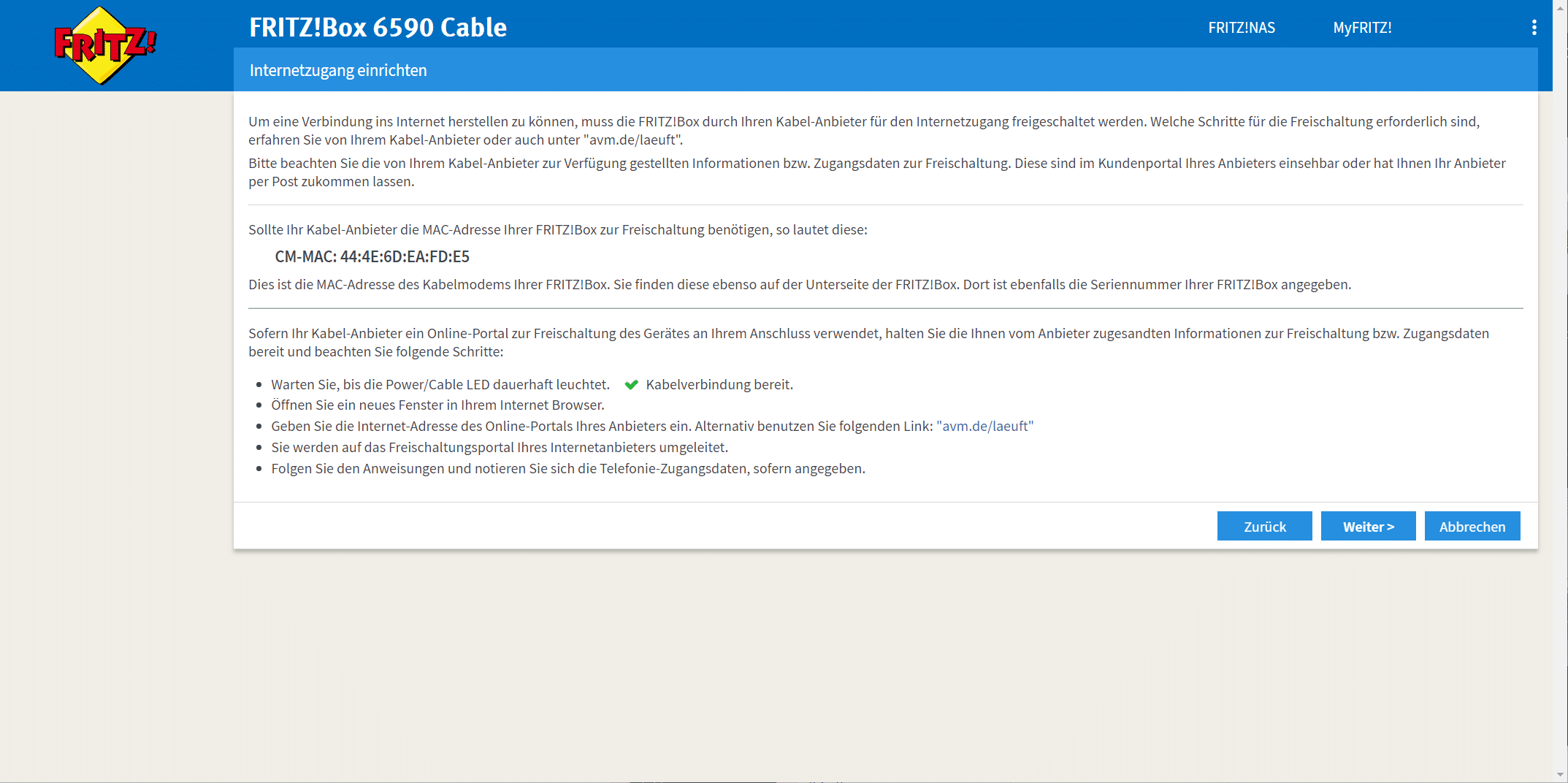Click the Telefonie-Zugangsdaten instruction bullet
Screen dimensions: 1568x783
coord(567,469)
